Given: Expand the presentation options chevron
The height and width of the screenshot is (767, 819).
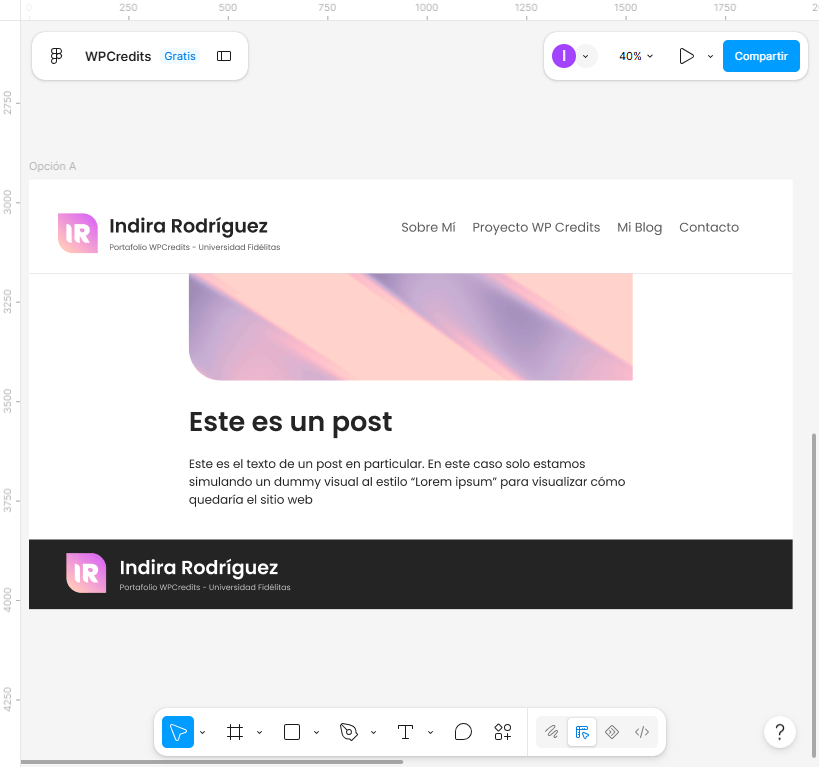Looking at the screenshot, I should (x=710, y=56).
